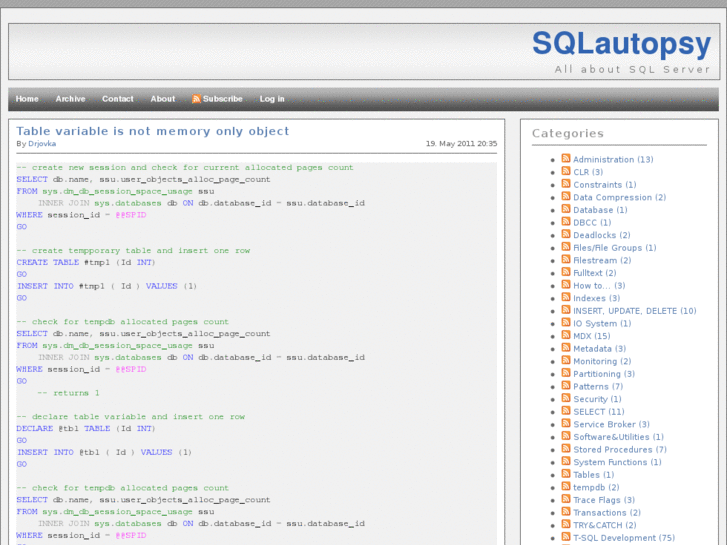
Task: Open the SQLautopsy site title link
Action: point(621,45)
